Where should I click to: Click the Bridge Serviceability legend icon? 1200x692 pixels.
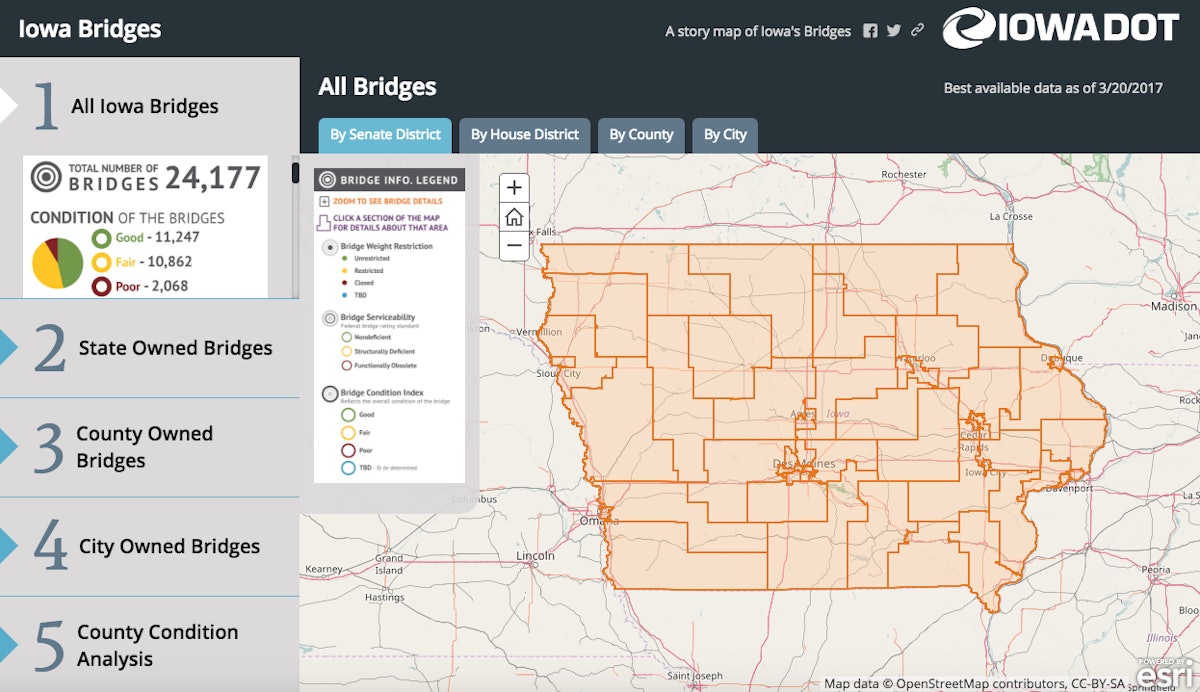(x=330, y=318)
